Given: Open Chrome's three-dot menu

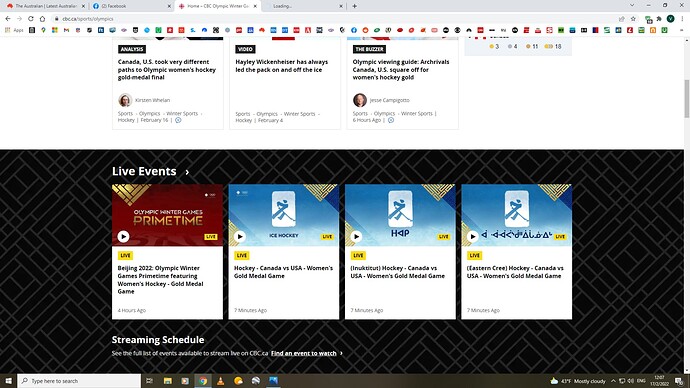Looking at the screenshot, I should (x=682, y=18).
